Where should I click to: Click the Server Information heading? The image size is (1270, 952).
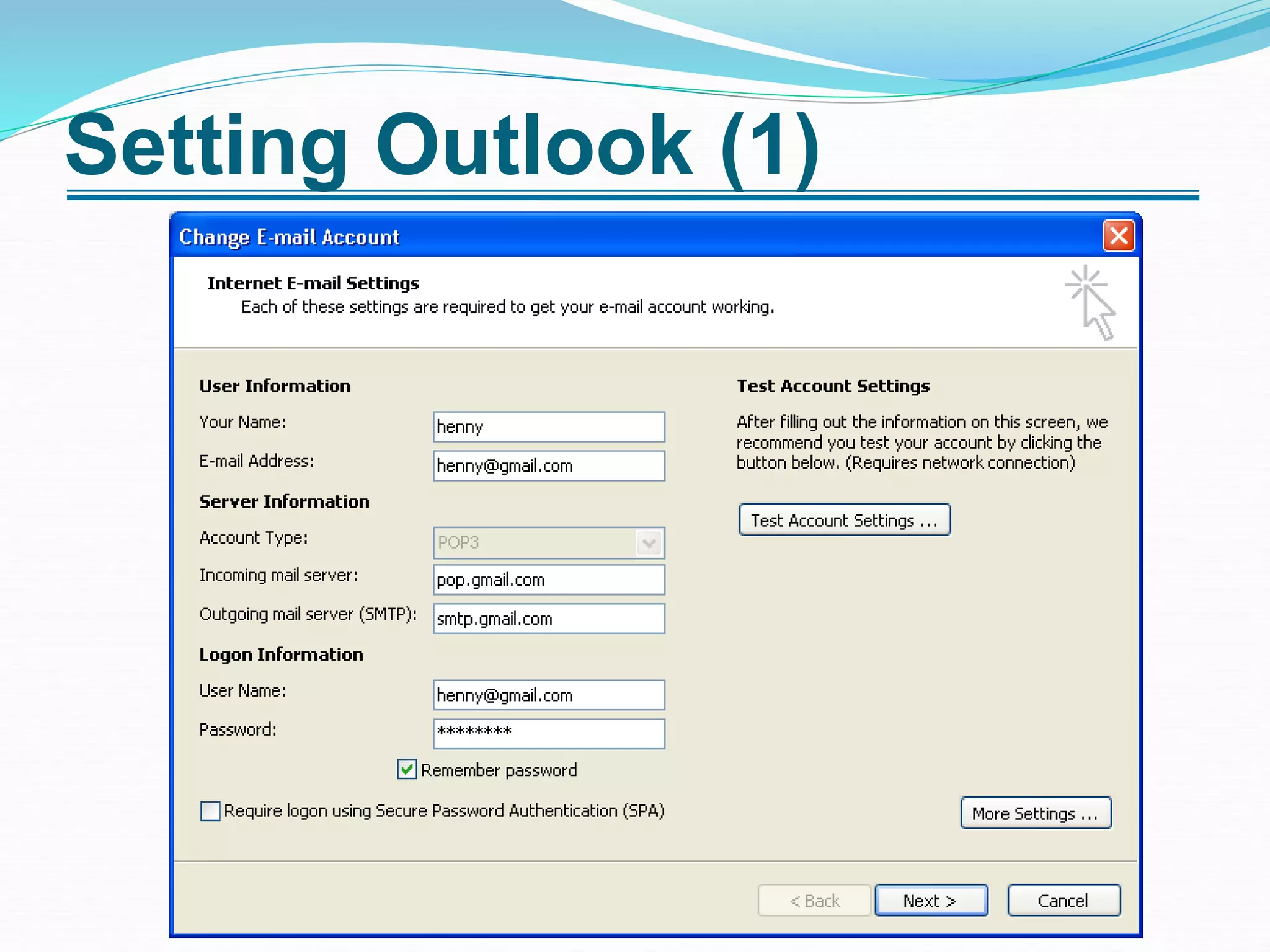(284, 501)
